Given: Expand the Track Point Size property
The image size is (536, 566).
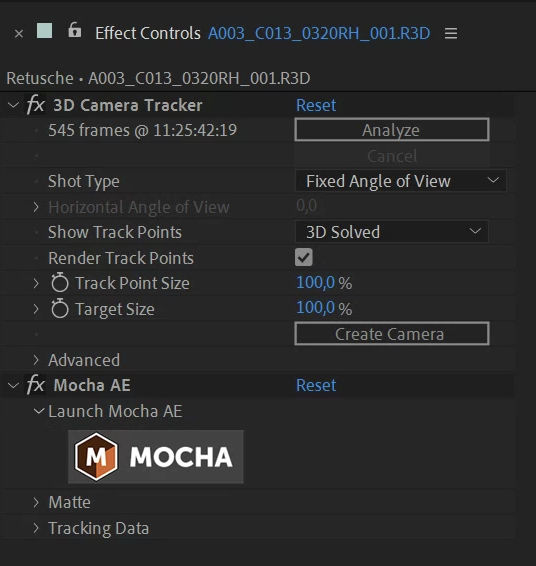Looking at the screenshot, I should pos(36,283).
